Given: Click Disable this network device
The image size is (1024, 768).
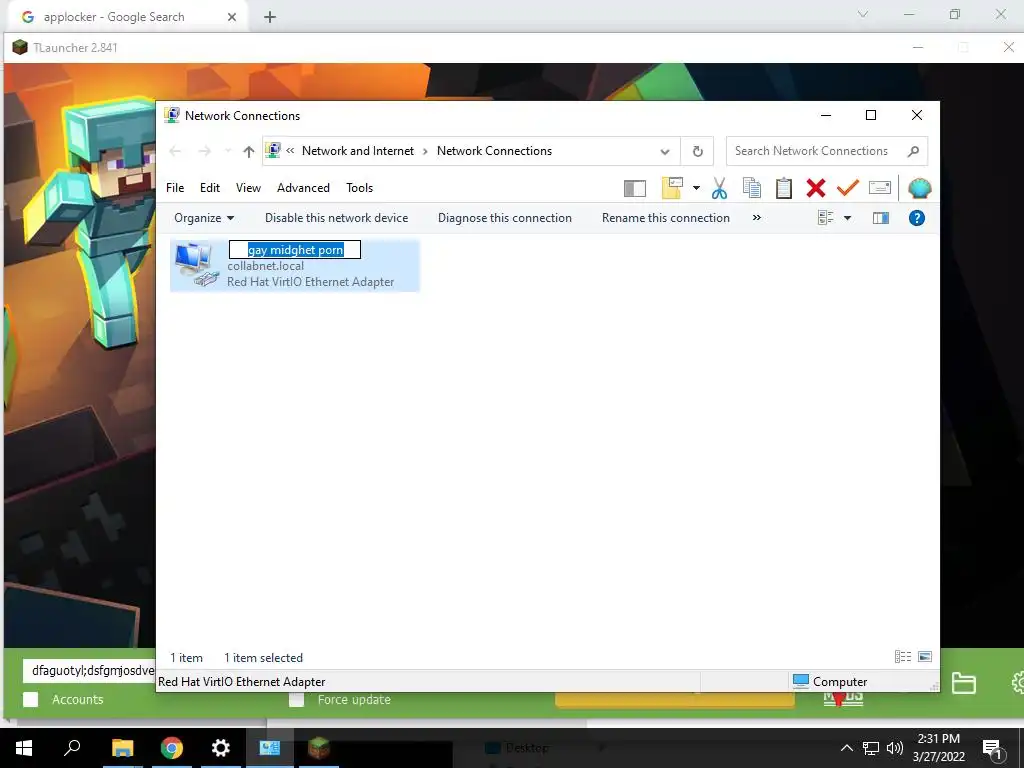Looking at the screenshot, I should pyautogui.click(x=336, y=218).
